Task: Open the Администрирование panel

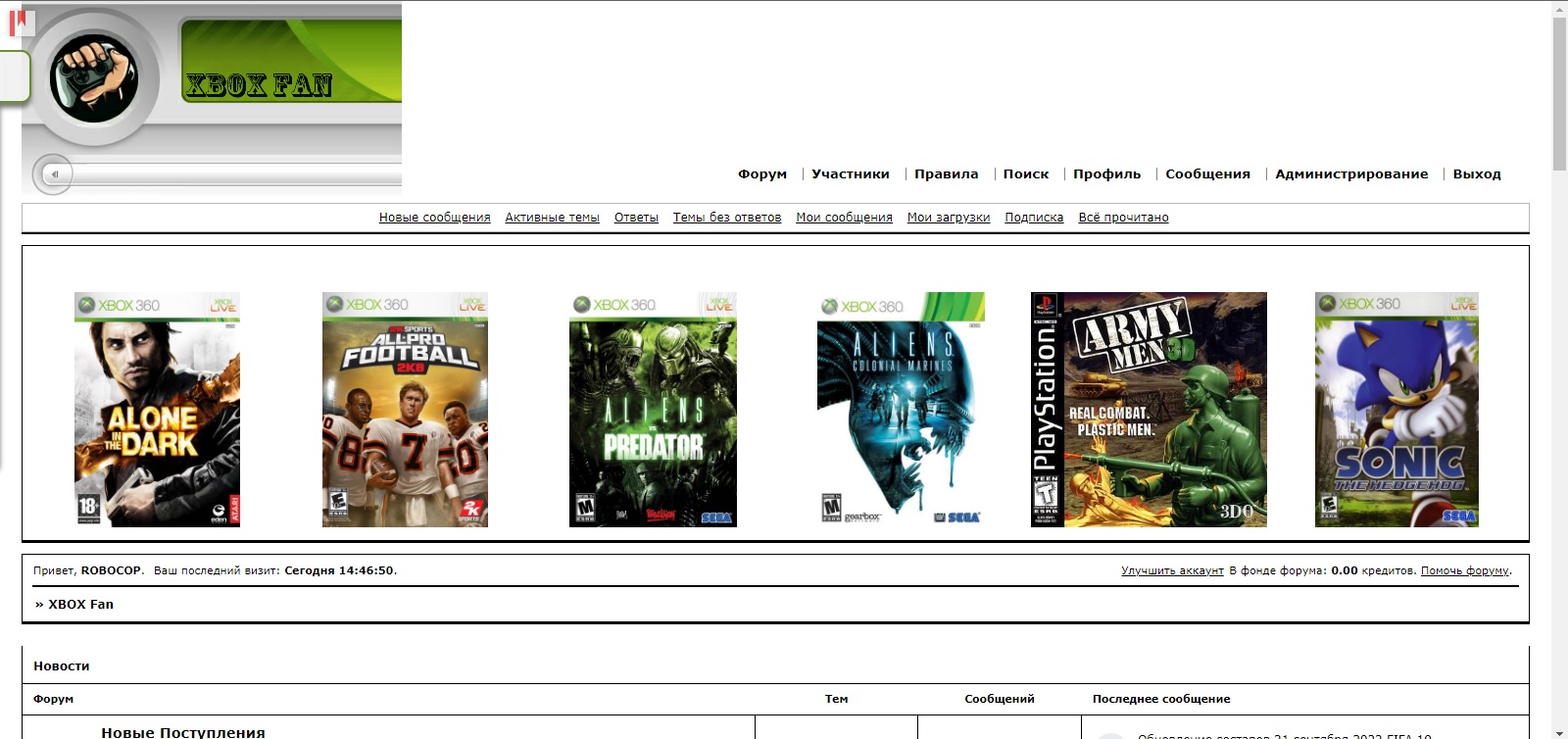Action: tap(1351, 173)
